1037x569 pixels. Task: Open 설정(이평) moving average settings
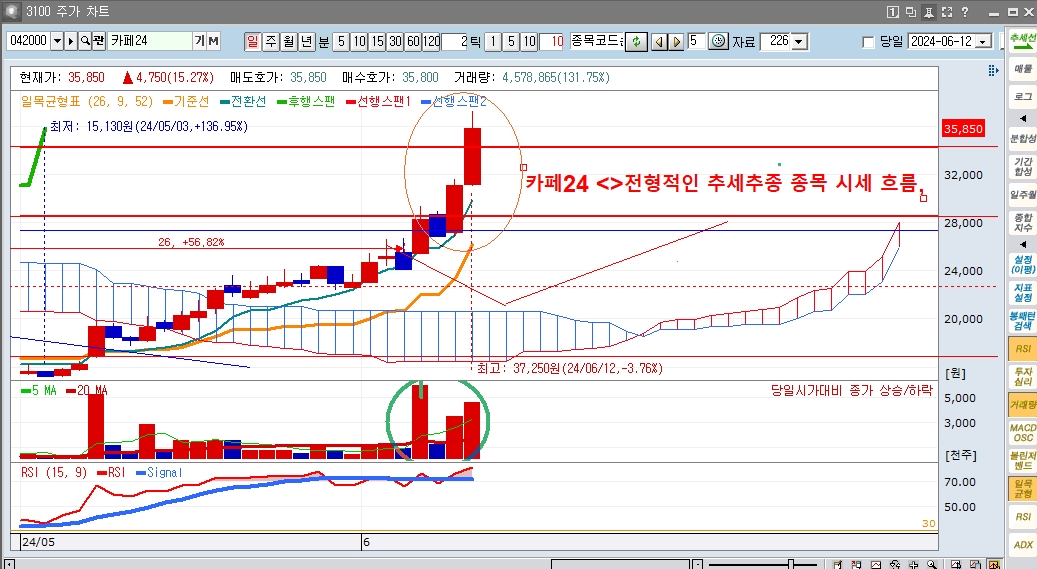(x=1022, y=265)
